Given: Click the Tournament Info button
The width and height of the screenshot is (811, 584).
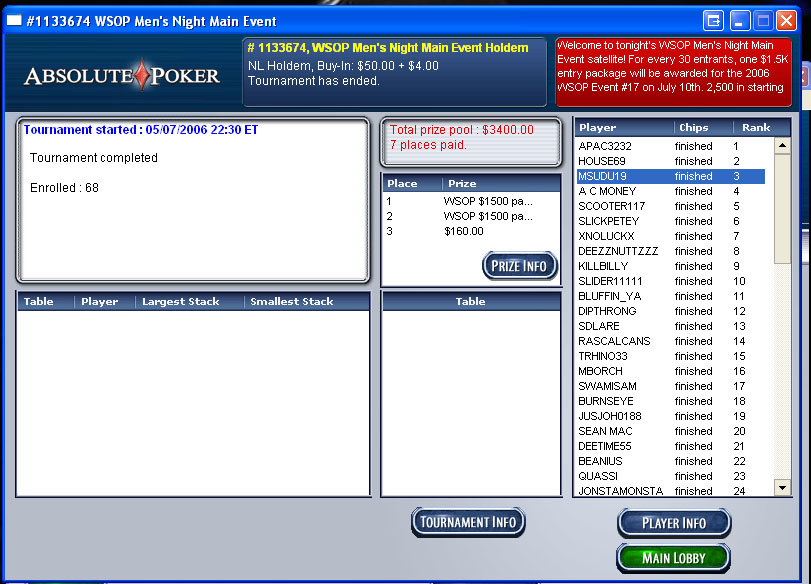Looking at the screenshot, I should pyautogui.click(x=468, y=522).
